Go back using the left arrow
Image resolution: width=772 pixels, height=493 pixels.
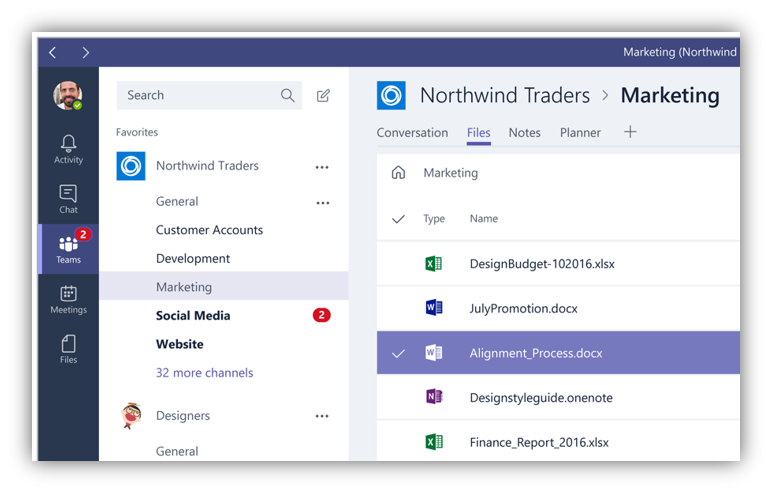[x=53, y=52]
